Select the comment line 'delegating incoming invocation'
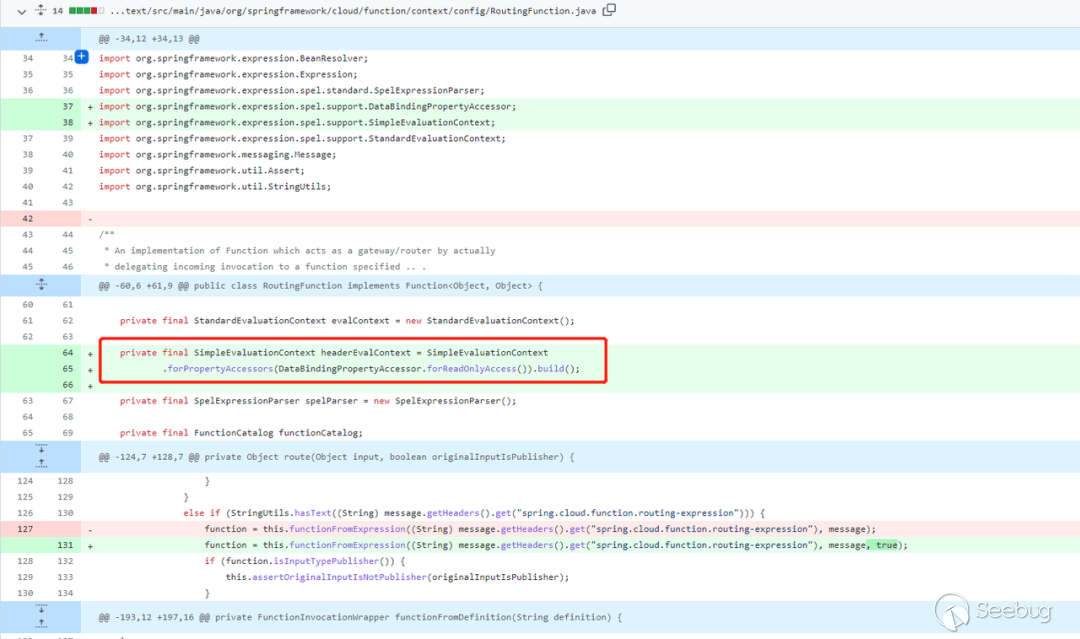 (265, 266)
